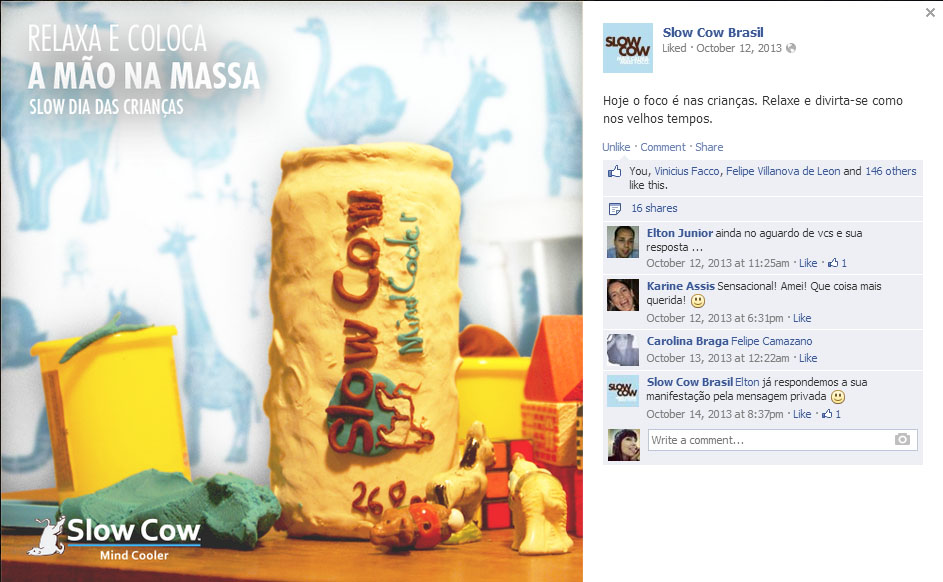This screenshot has height=582, width=943.
Task: Click the camera attach photo icon
Action: pyautogui.click(x=902, y=440)
